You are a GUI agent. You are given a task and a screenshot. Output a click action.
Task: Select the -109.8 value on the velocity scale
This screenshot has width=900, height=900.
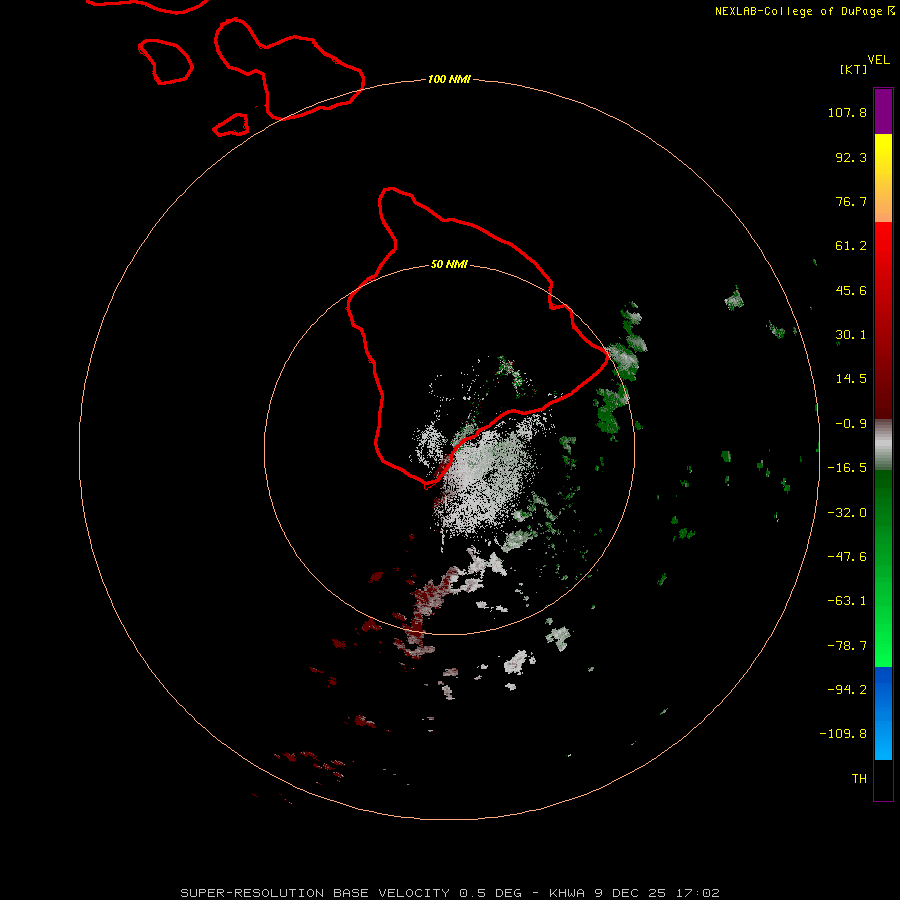pyautogui.click(x=843, y=734)
